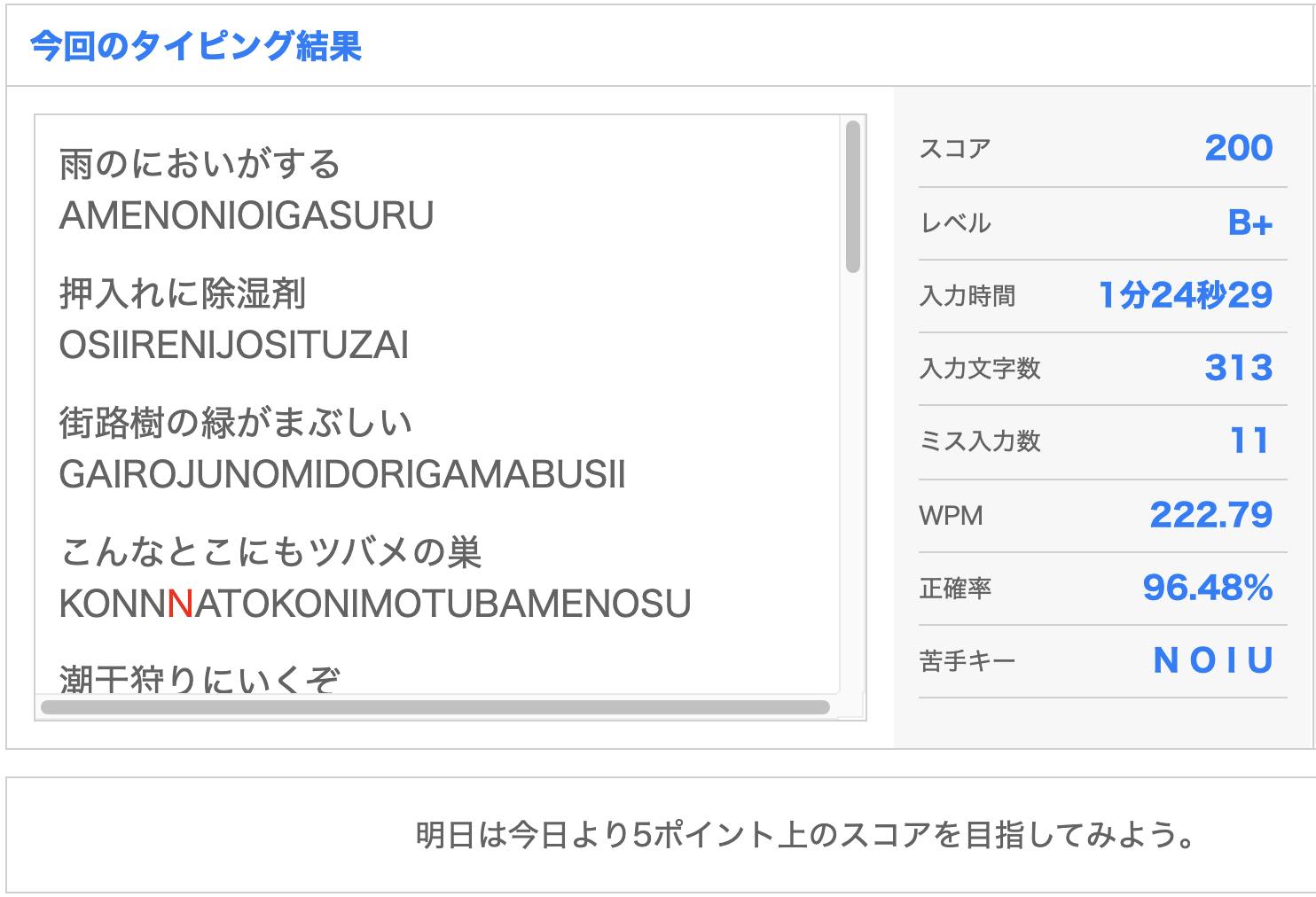Click the typed character count 313
The image size is (1316, 897).
point(1238,368)
